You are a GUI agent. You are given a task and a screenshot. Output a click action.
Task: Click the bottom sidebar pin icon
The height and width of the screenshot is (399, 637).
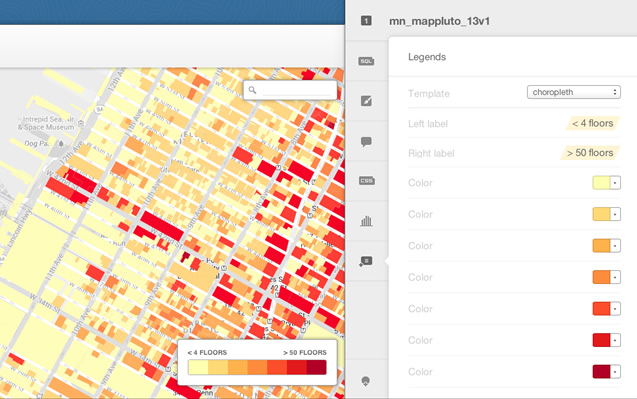pyautogui.click(x=366, y=381)
